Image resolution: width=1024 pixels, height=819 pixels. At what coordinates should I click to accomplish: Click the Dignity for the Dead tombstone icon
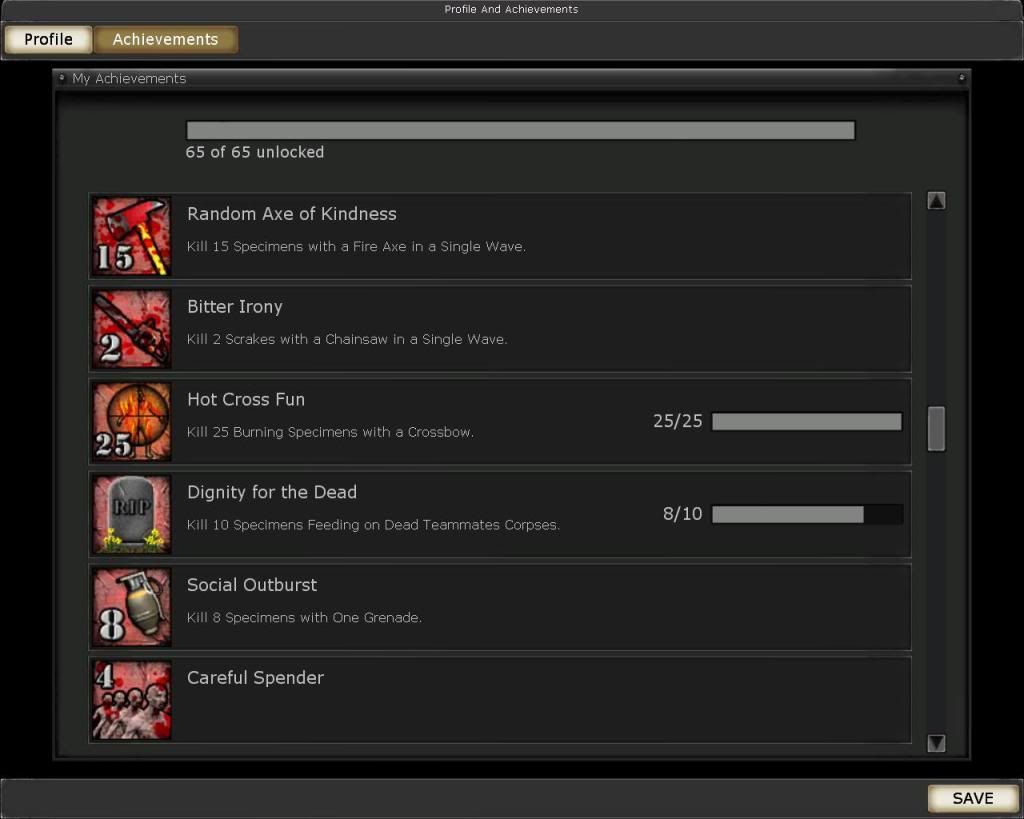click(131, 514)
